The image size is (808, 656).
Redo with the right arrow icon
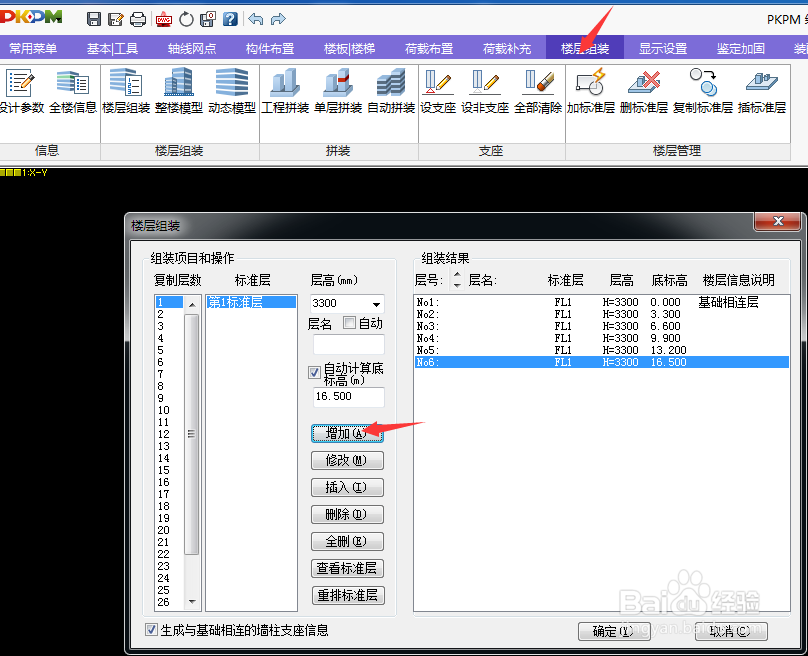tap(278, 20)
